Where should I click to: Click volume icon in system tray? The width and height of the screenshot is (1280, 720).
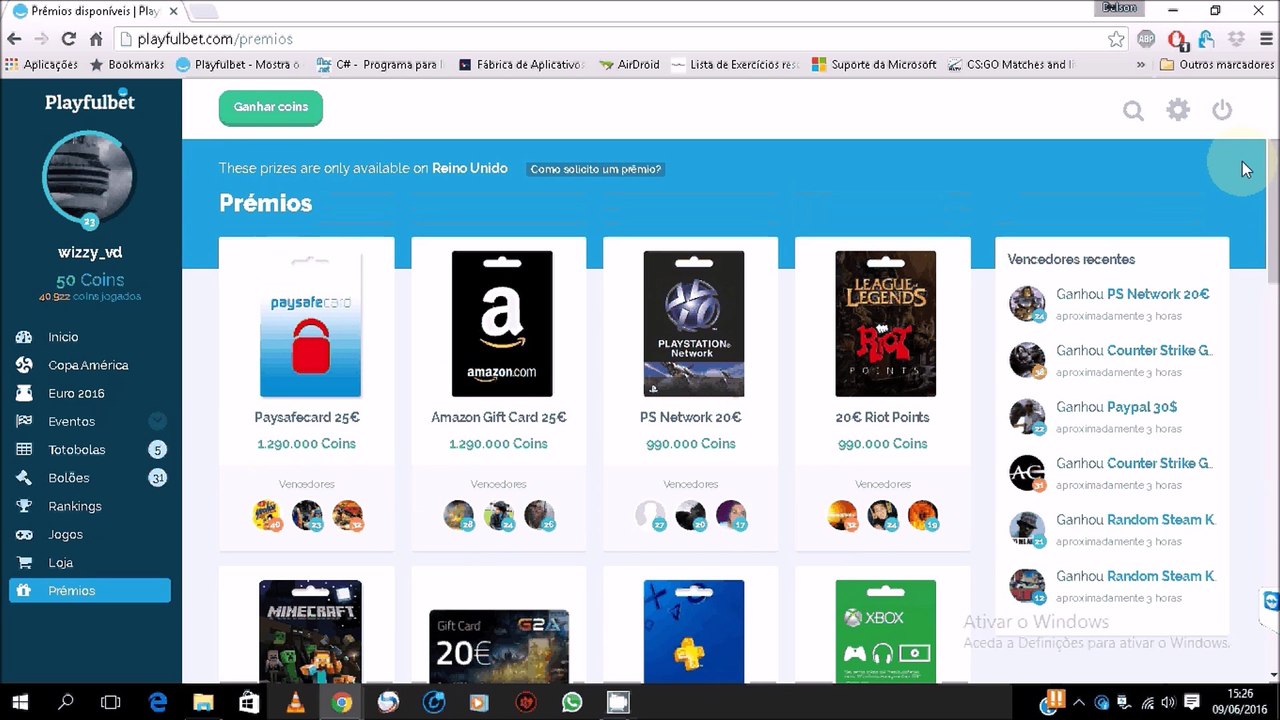pos(1167,702)
